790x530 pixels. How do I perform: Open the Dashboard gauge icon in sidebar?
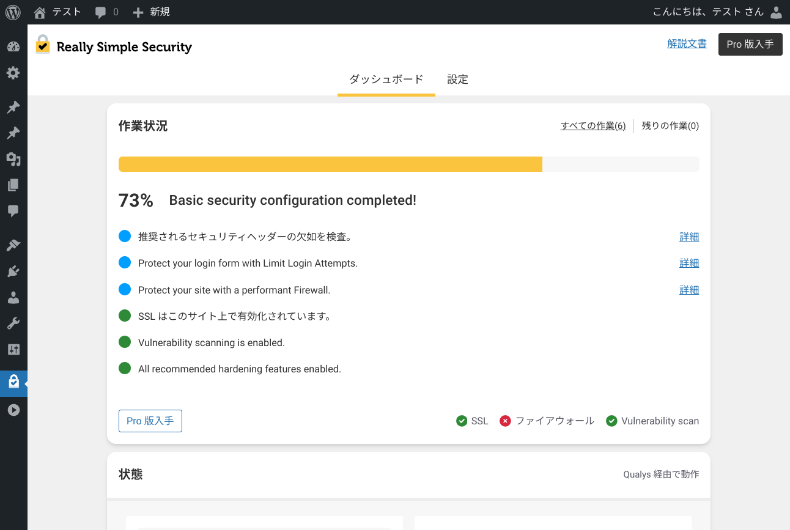pos(13,47)
